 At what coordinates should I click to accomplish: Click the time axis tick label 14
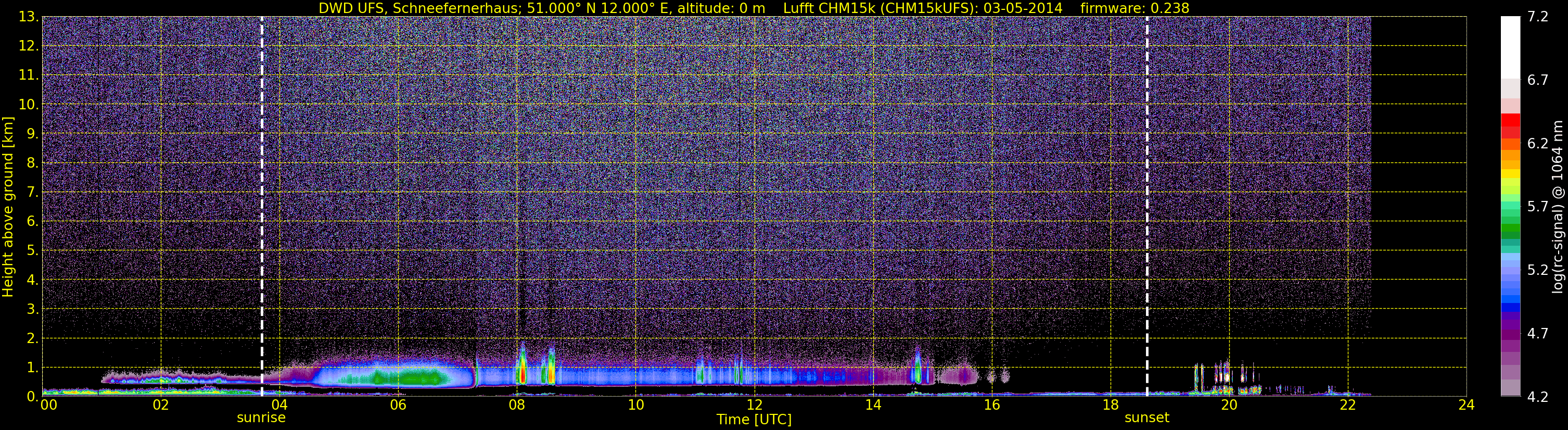tap(873, 405)
